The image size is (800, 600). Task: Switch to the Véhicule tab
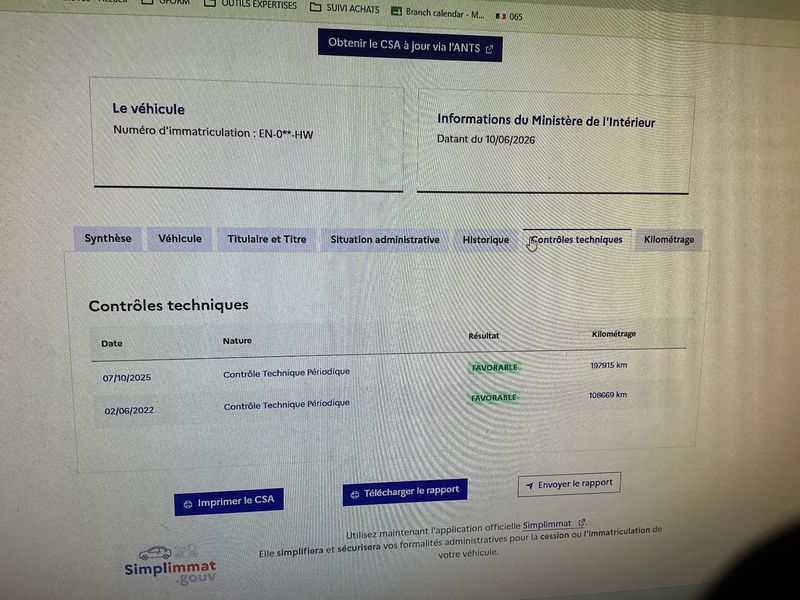(x=180, y=239)
